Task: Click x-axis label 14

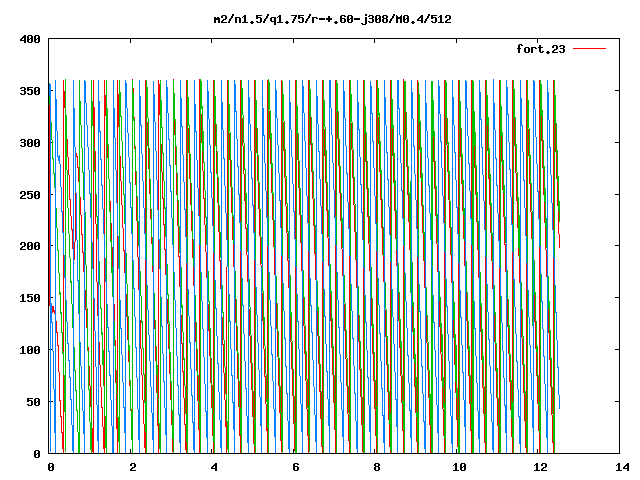Action: (x=622, y=467)
